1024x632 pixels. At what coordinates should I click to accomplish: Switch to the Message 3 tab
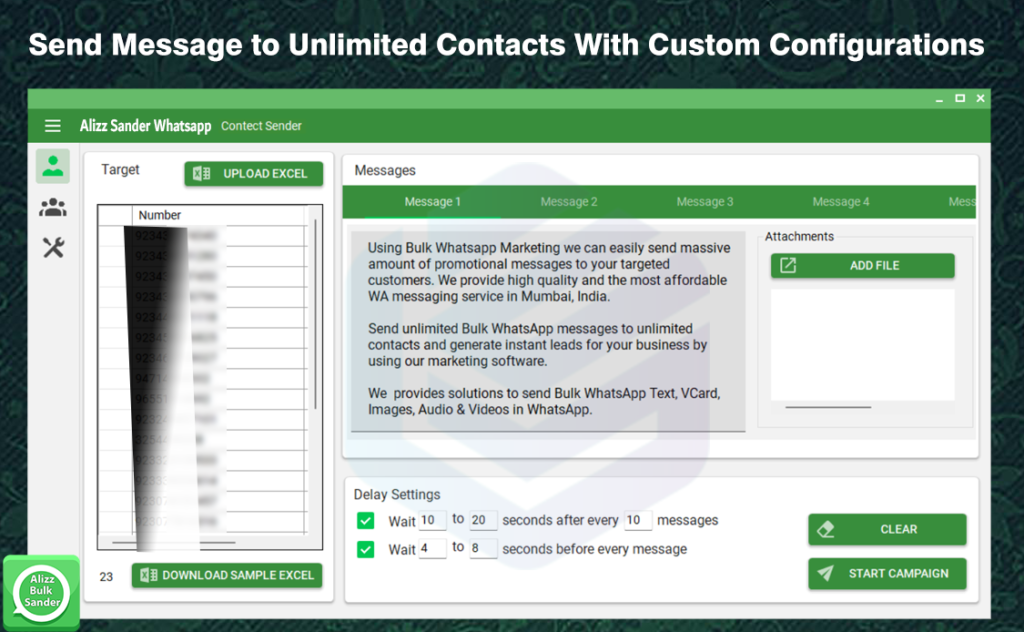coord(705,202)
